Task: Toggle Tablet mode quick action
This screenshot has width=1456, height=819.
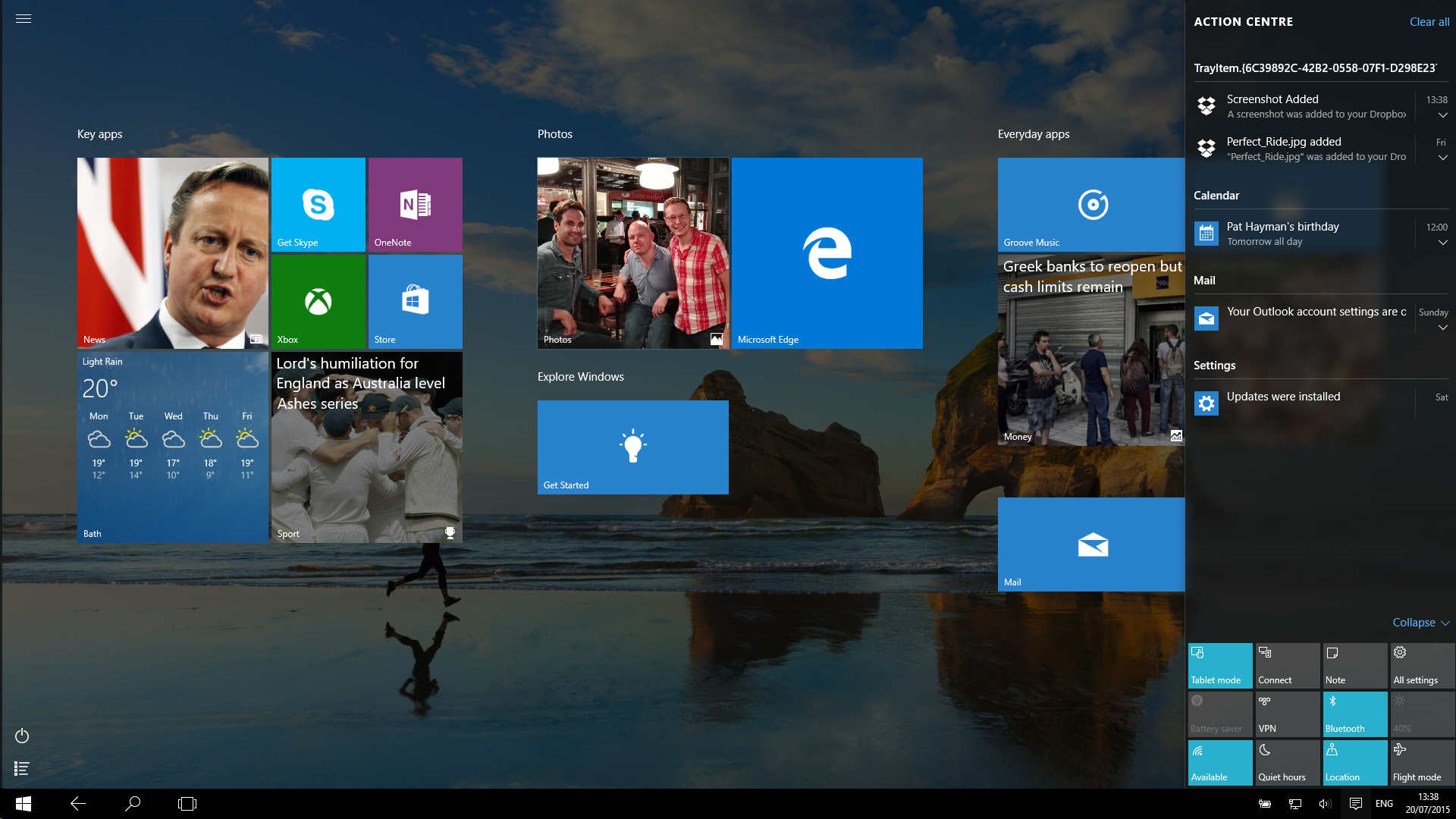Action: click(x=1220, y=666)
